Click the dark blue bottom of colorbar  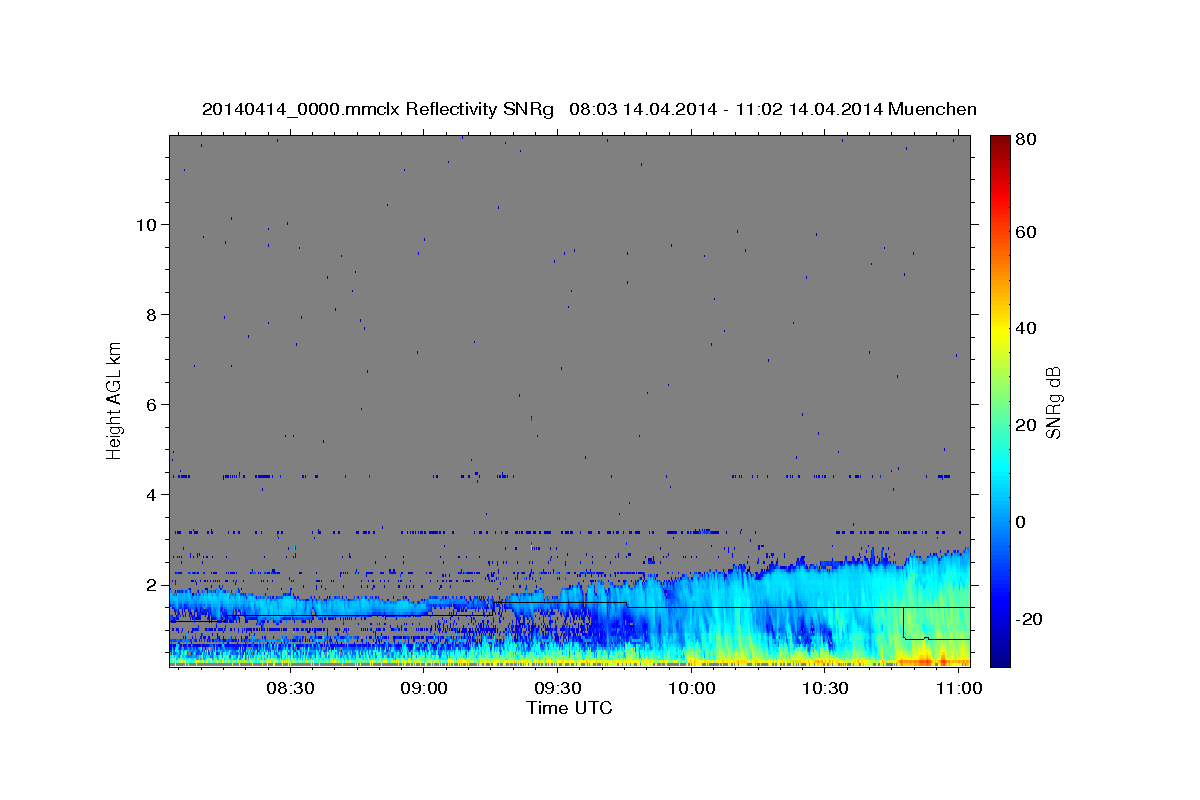coord(1000,655)
